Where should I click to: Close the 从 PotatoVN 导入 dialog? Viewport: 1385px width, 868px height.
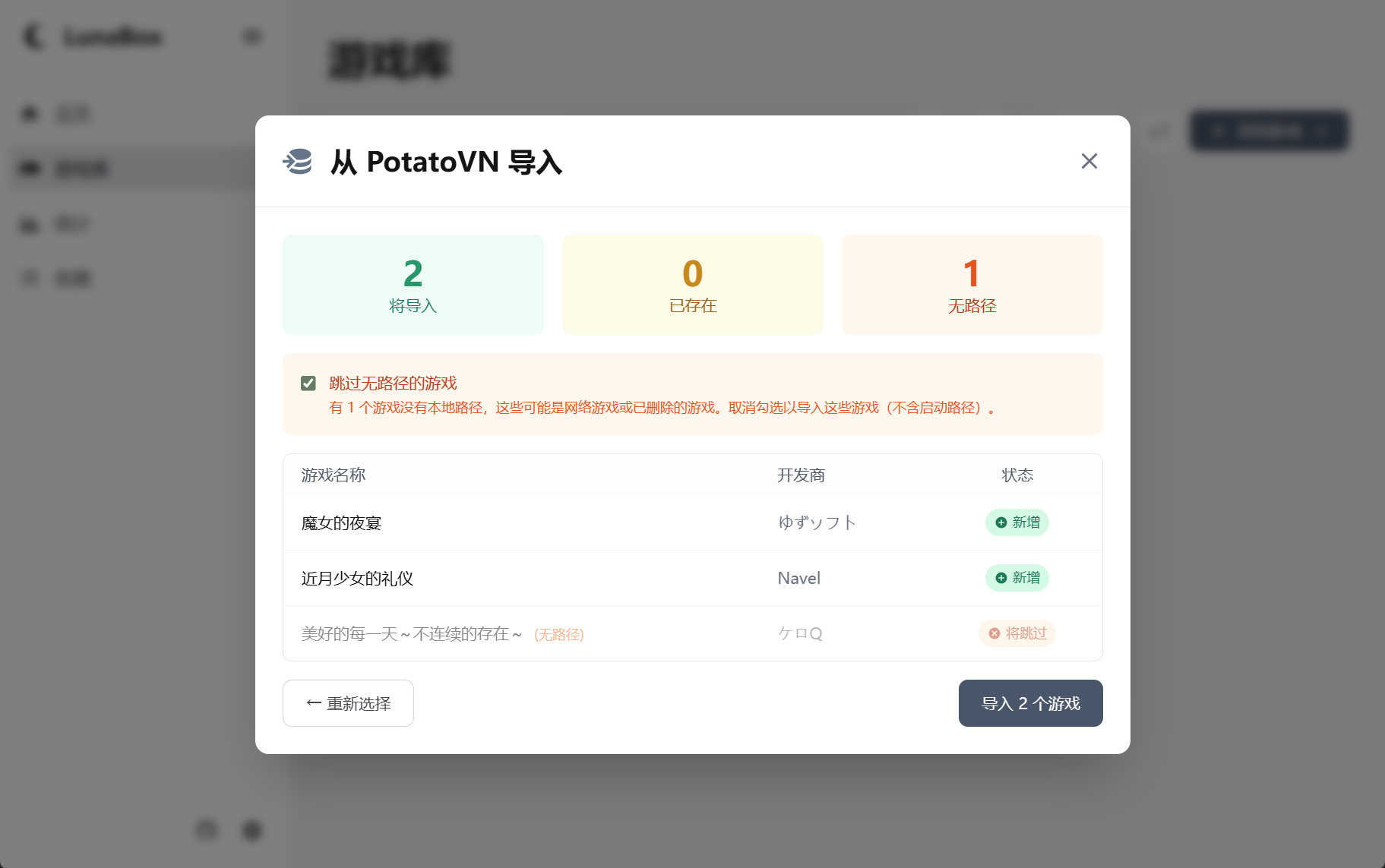coord(1089,161)
